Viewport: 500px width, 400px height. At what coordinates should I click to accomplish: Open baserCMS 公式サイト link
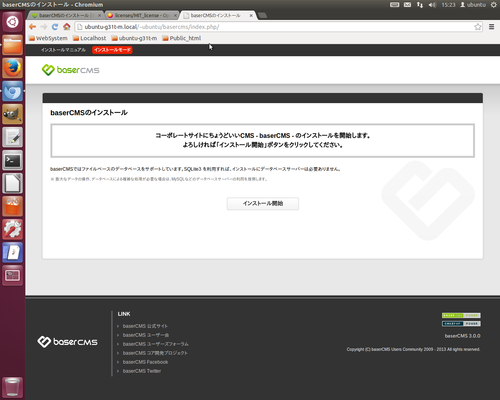[x=145, y=326]
